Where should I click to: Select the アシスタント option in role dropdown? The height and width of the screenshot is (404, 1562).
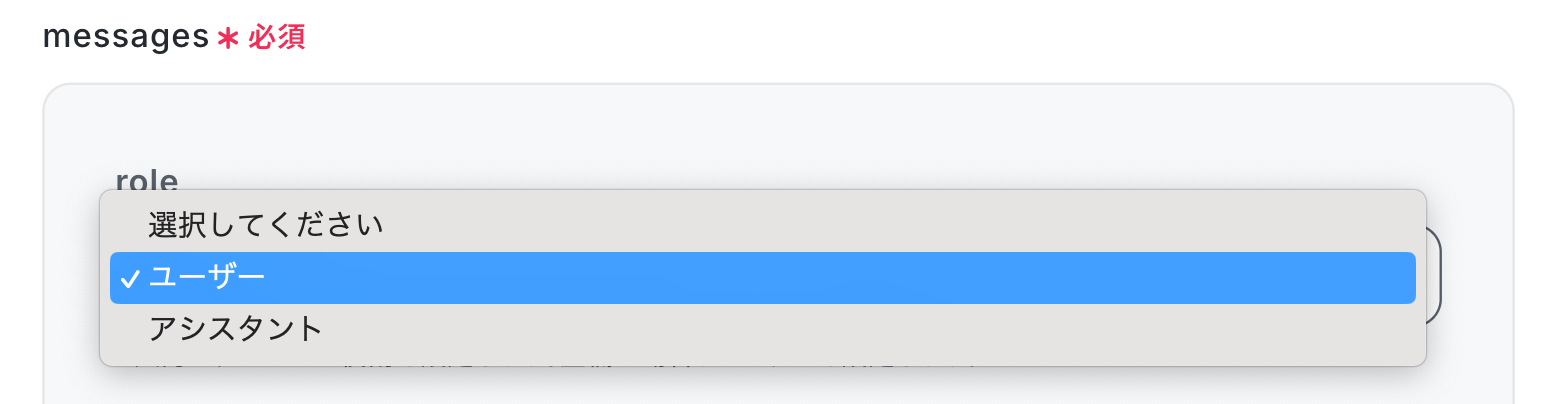click(x=762, y=329)
